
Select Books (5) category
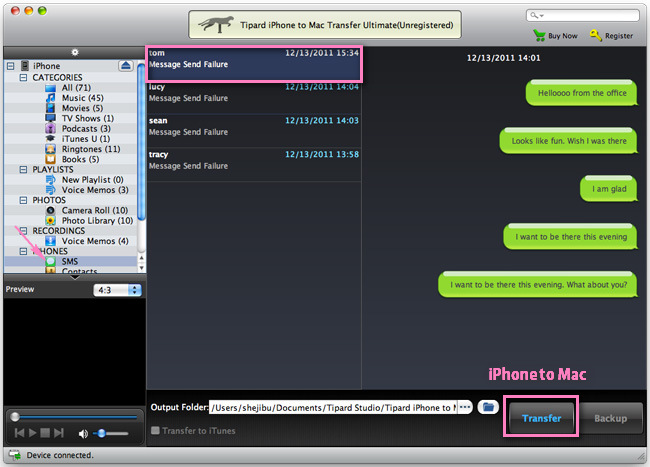(80, 159)
